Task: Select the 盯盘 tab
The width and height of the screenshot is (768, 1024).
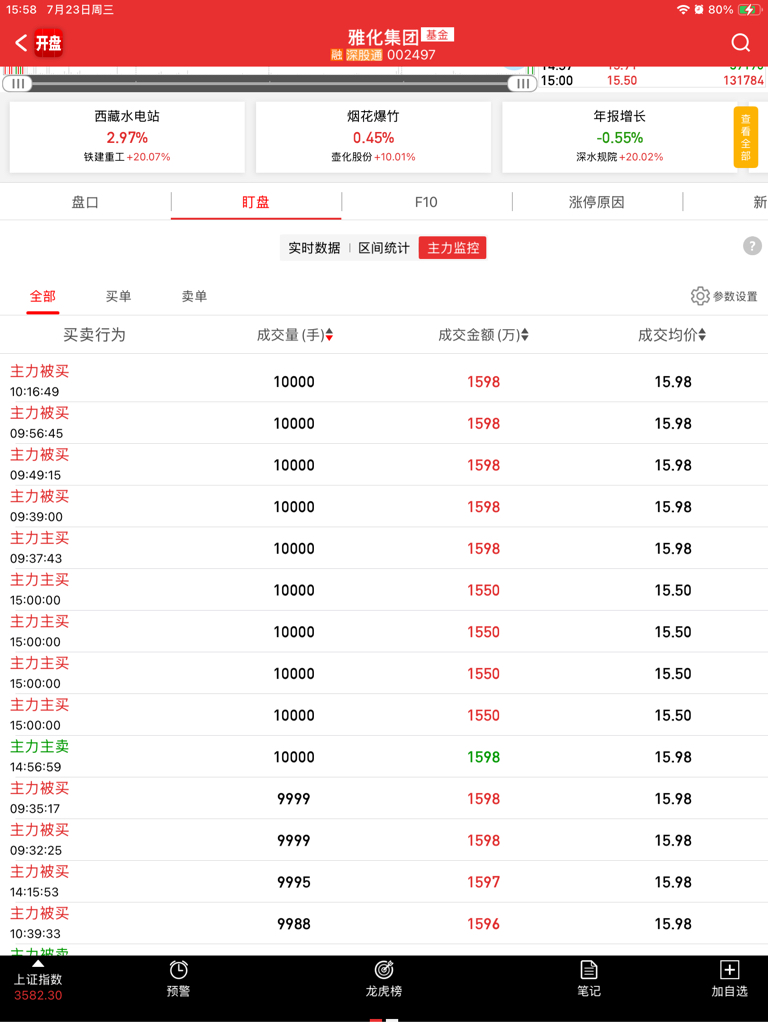Action: point(256,202)
